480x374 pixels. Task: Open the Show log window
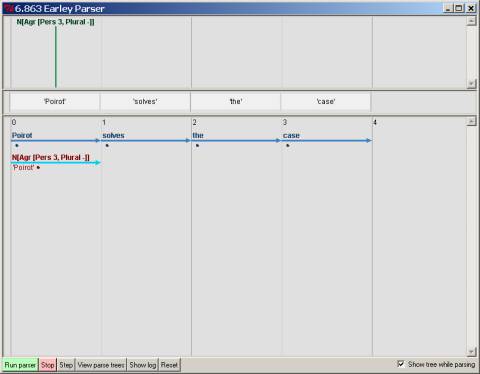tap(143, 365)
